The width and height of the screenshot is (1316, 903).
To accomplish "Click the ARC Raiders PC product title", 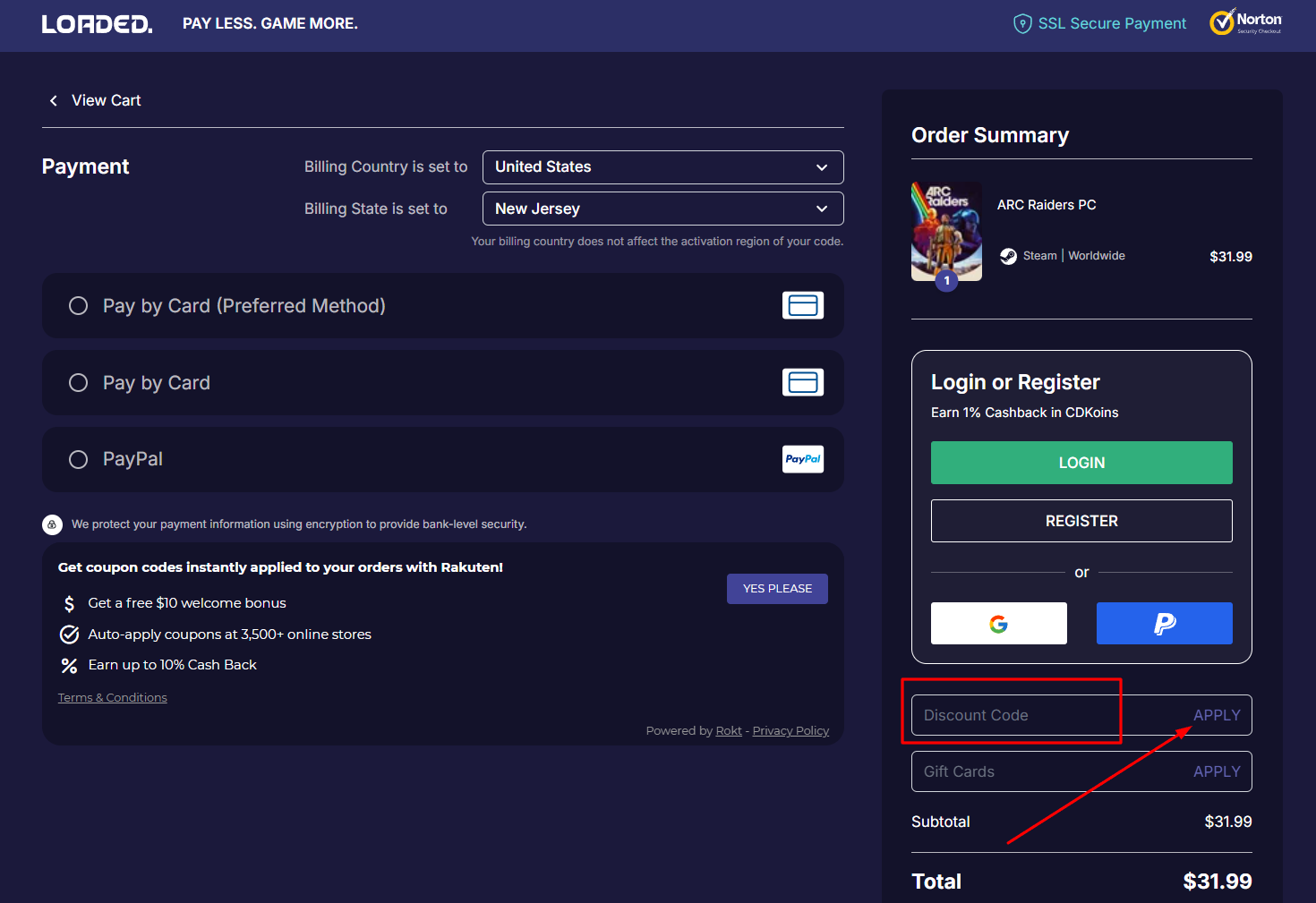I will tap(1047, 205).
